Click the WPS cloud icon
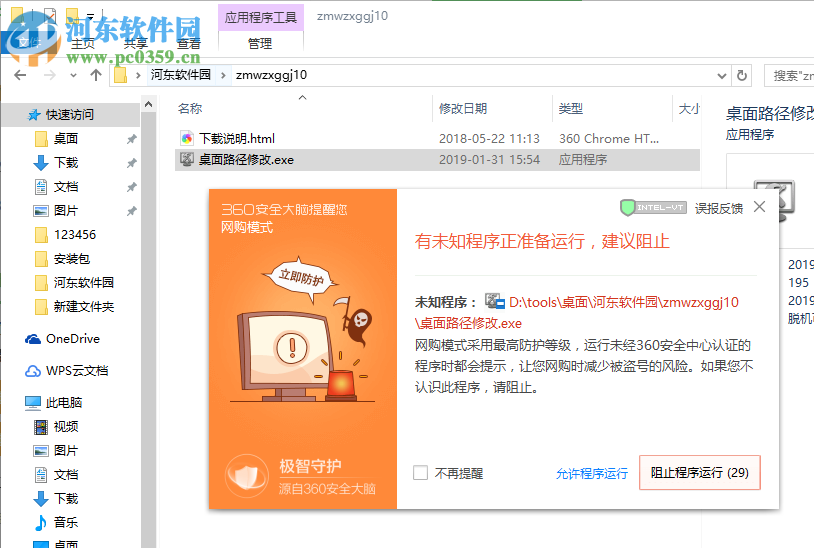The height and width of the screenshot is (548, 814). (x=33, y=371)
